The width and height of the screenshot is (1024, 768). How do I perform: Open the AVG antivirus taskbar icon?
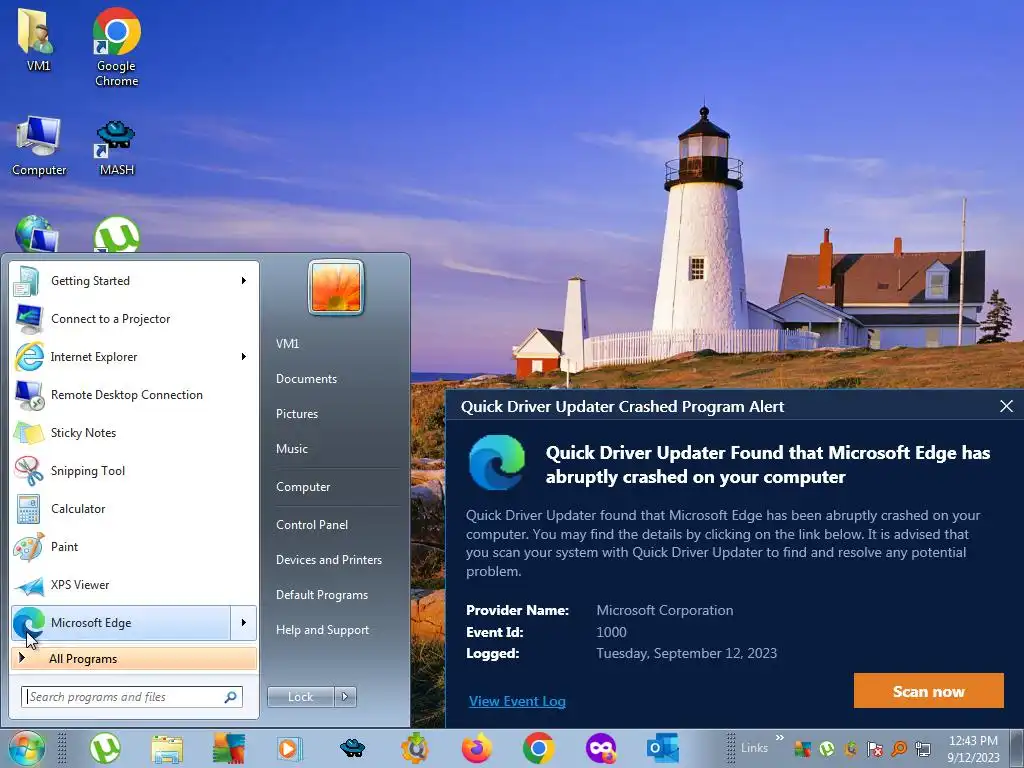(x=229, y=748)
